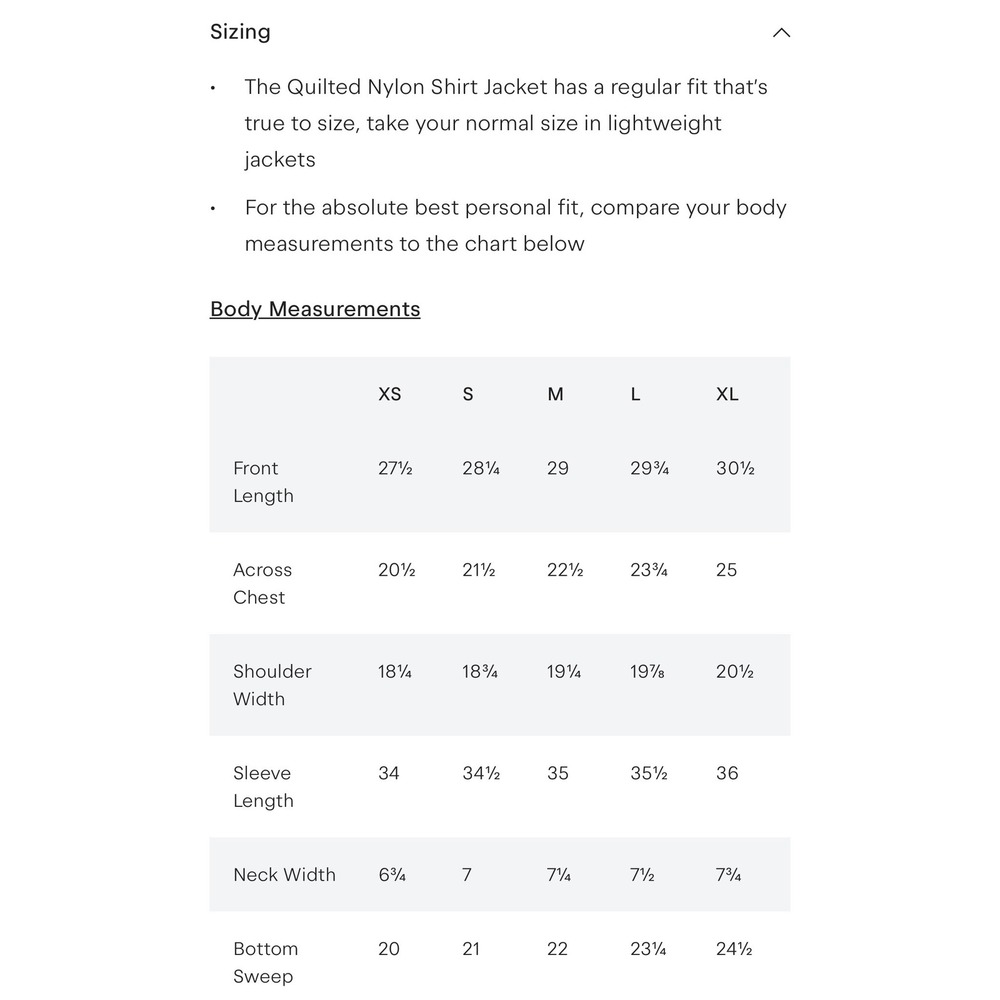Click the 34½ sleeve length value
This screenshot has height=1000, width=1000.
click(x=482, y=773)
